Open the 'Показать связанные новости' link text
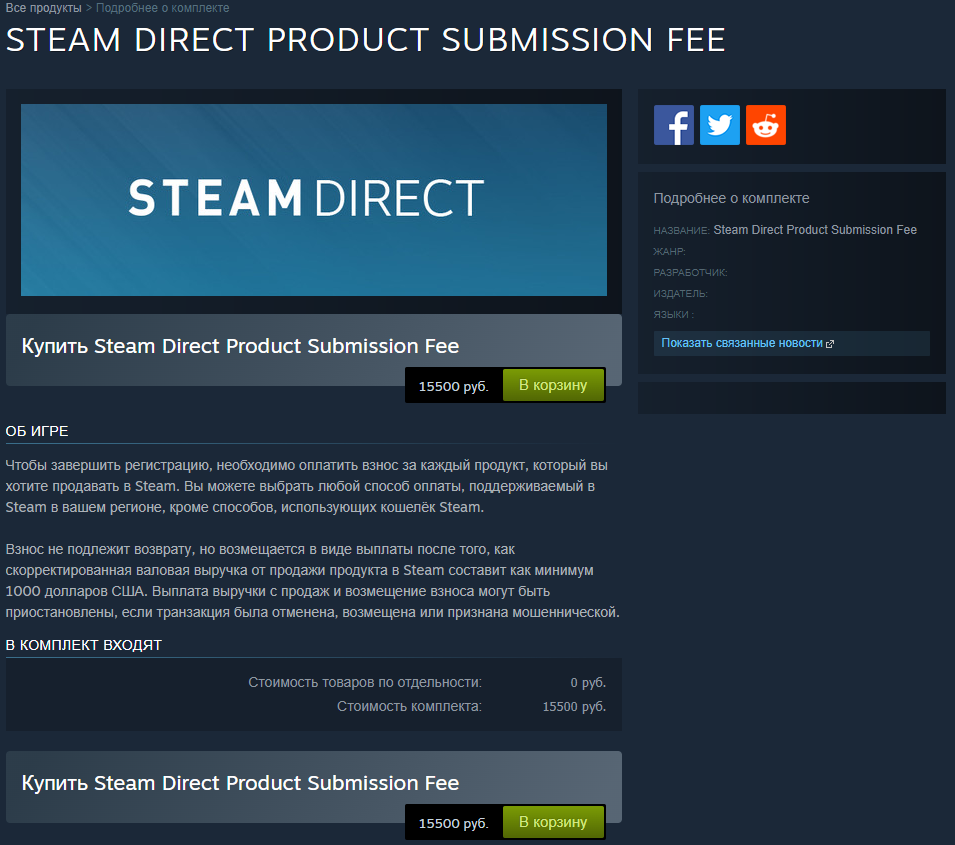 [741, 343]
